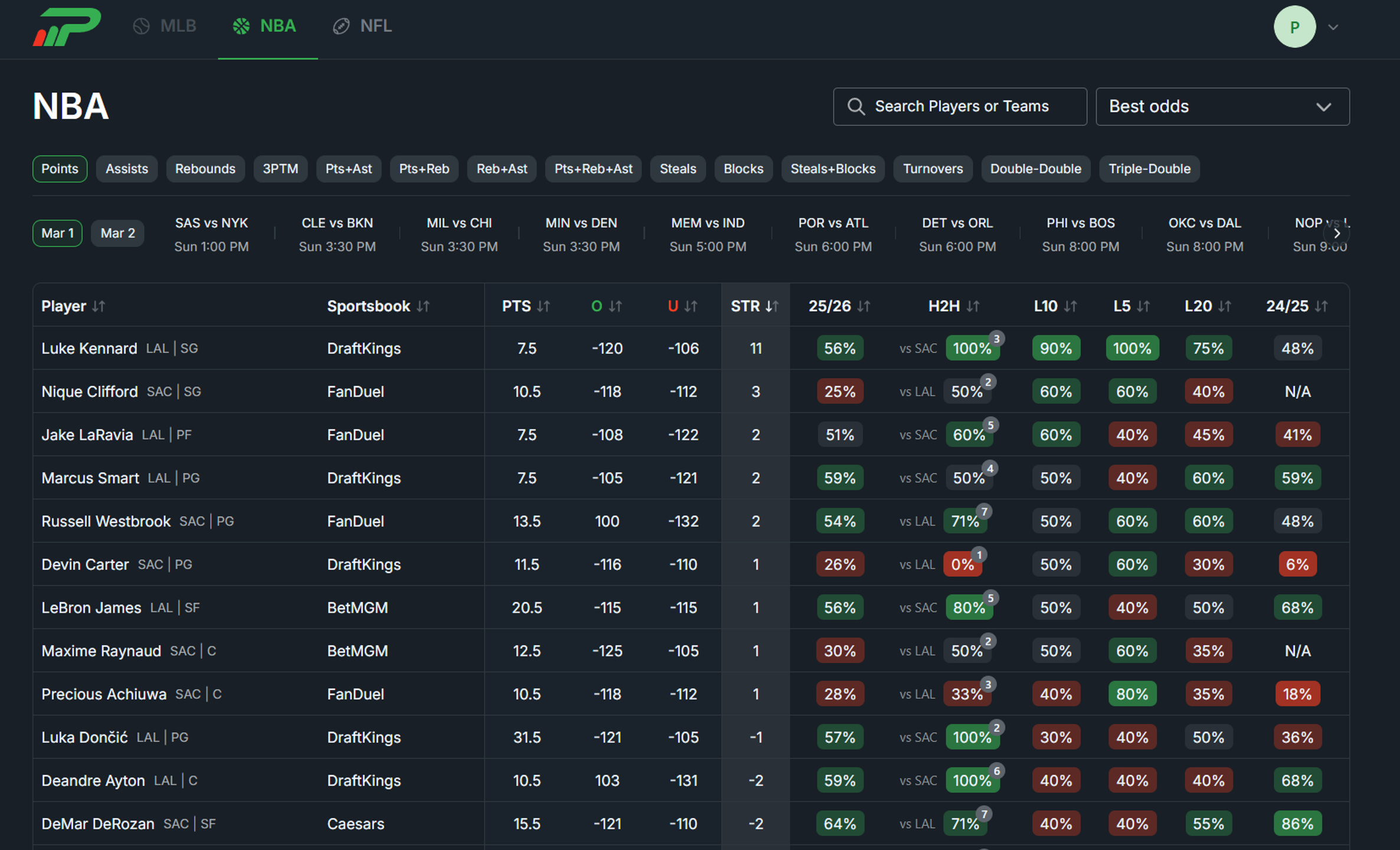1400x850 pixels.
Task: Click the basketball icon beside NBA
Action: coord(241,26)
